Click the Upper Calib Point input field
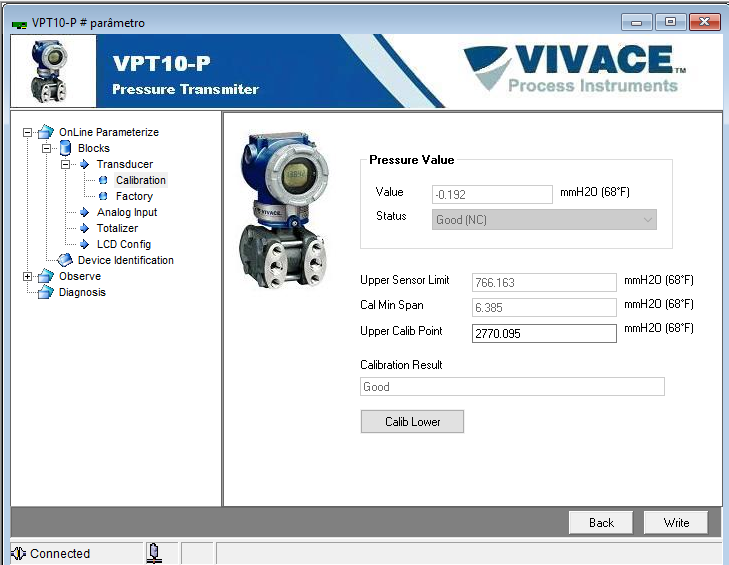Screen dimensions: 729x565 click(x=544, y=333)
